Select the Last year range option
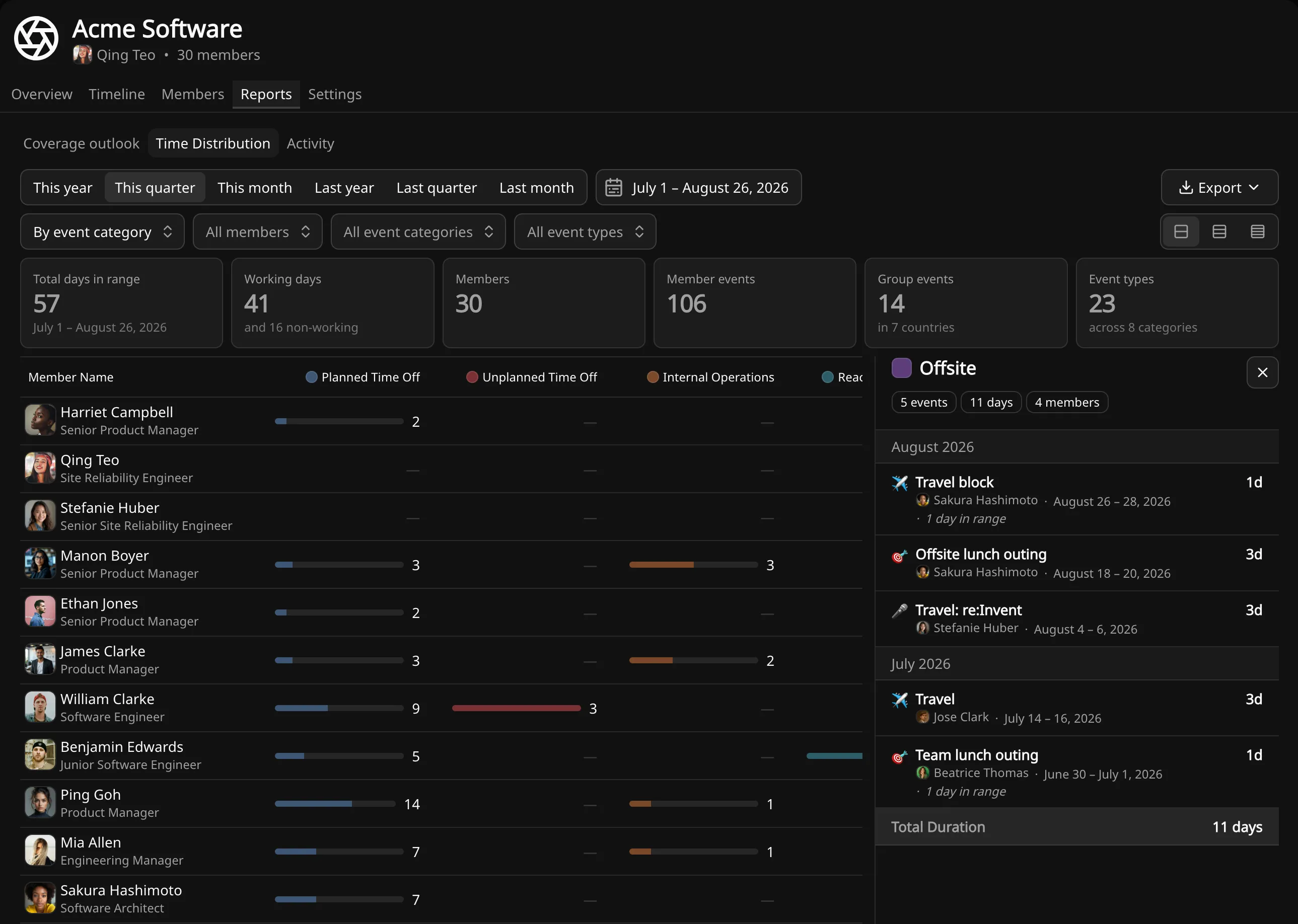 click(x=344, y=187)
